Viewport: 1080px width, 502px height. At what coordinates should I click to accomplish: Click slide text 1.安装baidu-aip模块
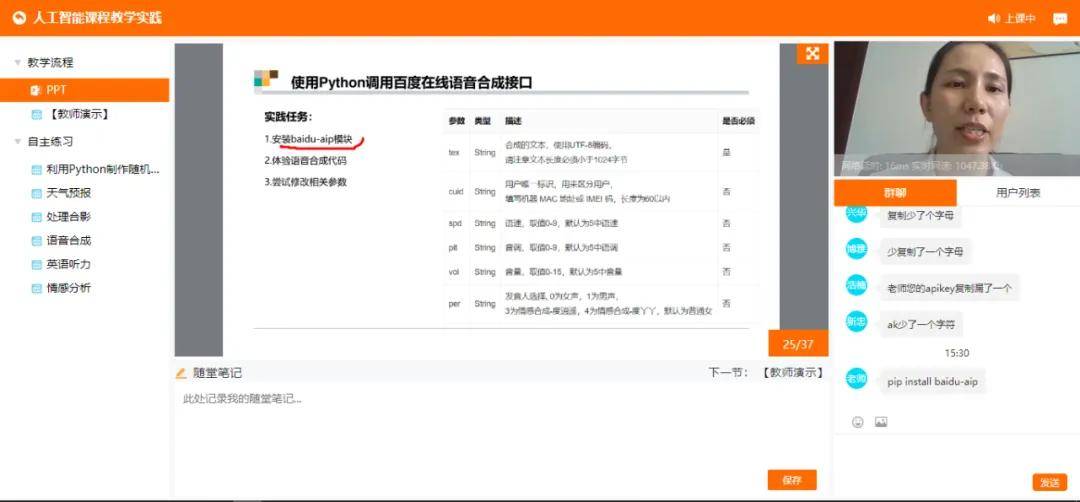[x=309, y=139]
